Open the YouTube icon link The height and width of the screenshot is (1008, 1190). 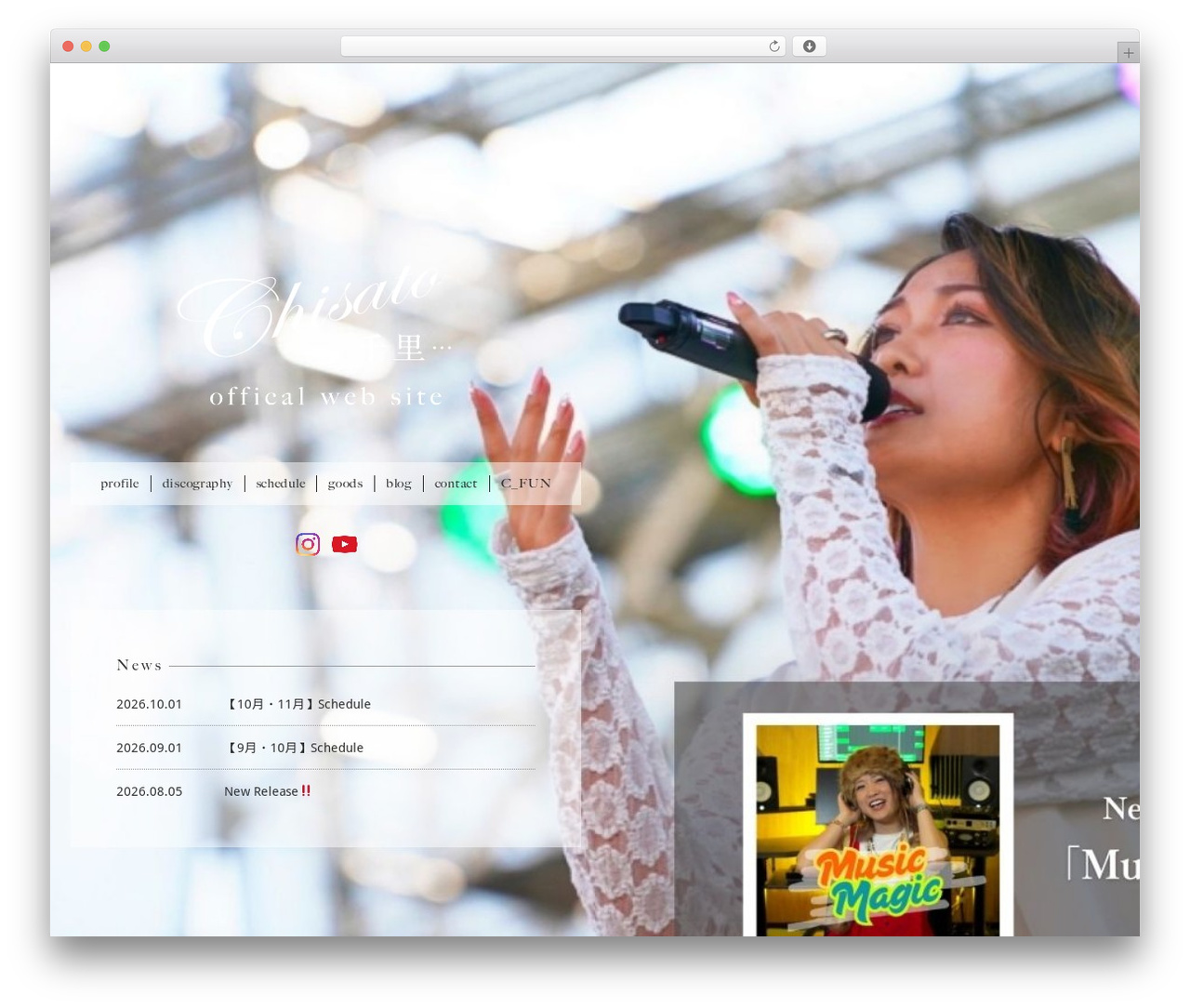345,544
